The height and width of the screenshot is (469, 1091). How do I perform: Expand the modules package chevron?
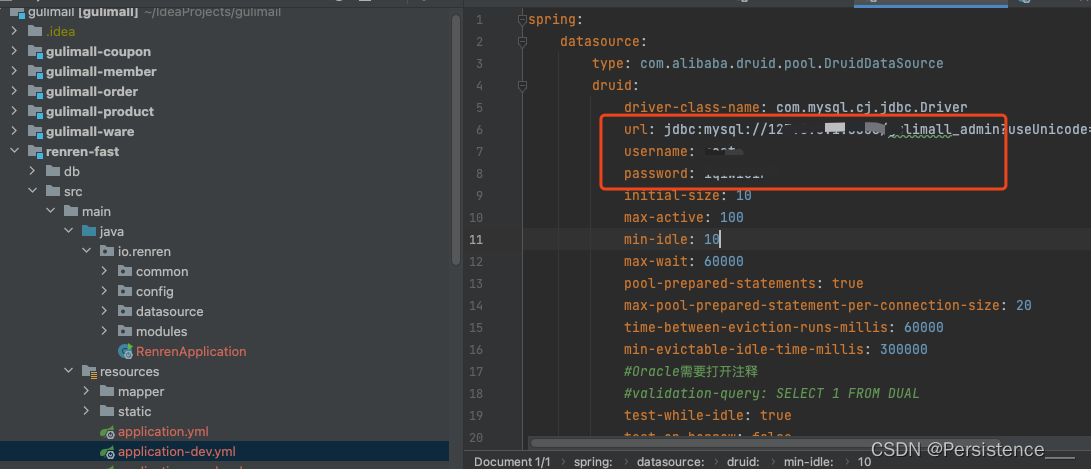point(104,331)
